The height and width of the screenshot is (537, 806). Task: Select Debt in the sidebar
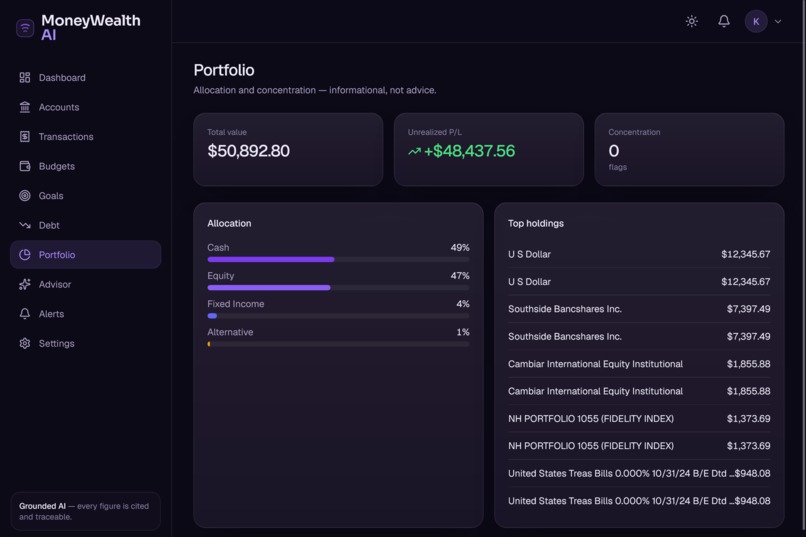click(x=85, y=225)
